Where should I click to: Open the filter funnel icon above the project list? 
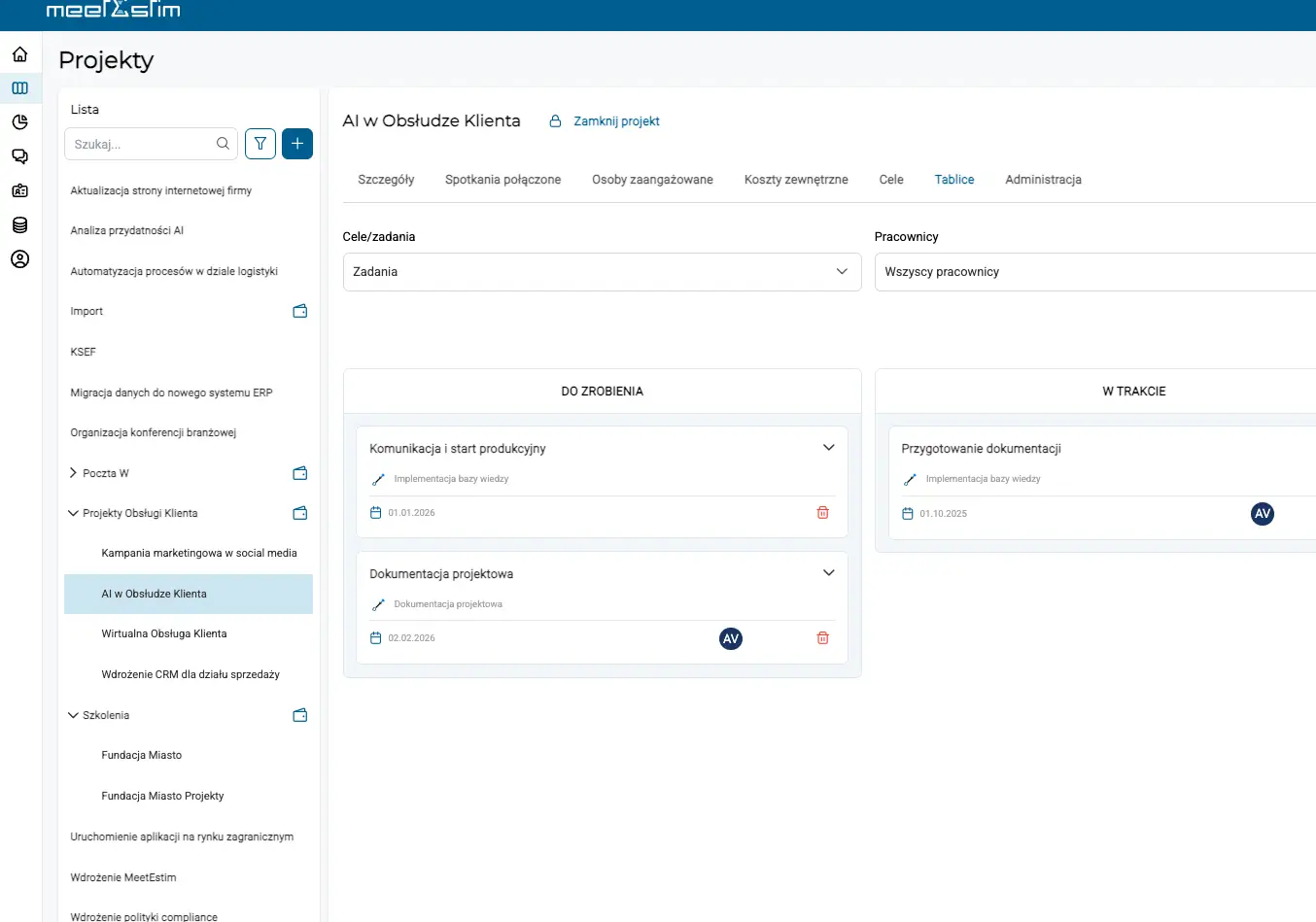point(260,144)
